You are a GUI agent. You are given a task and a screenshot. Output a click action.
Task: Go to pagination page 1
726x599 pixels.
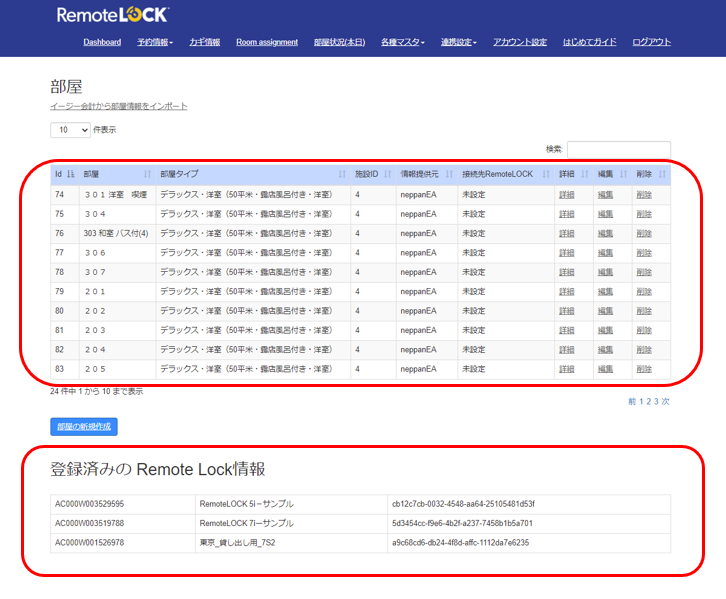point(641,401)
